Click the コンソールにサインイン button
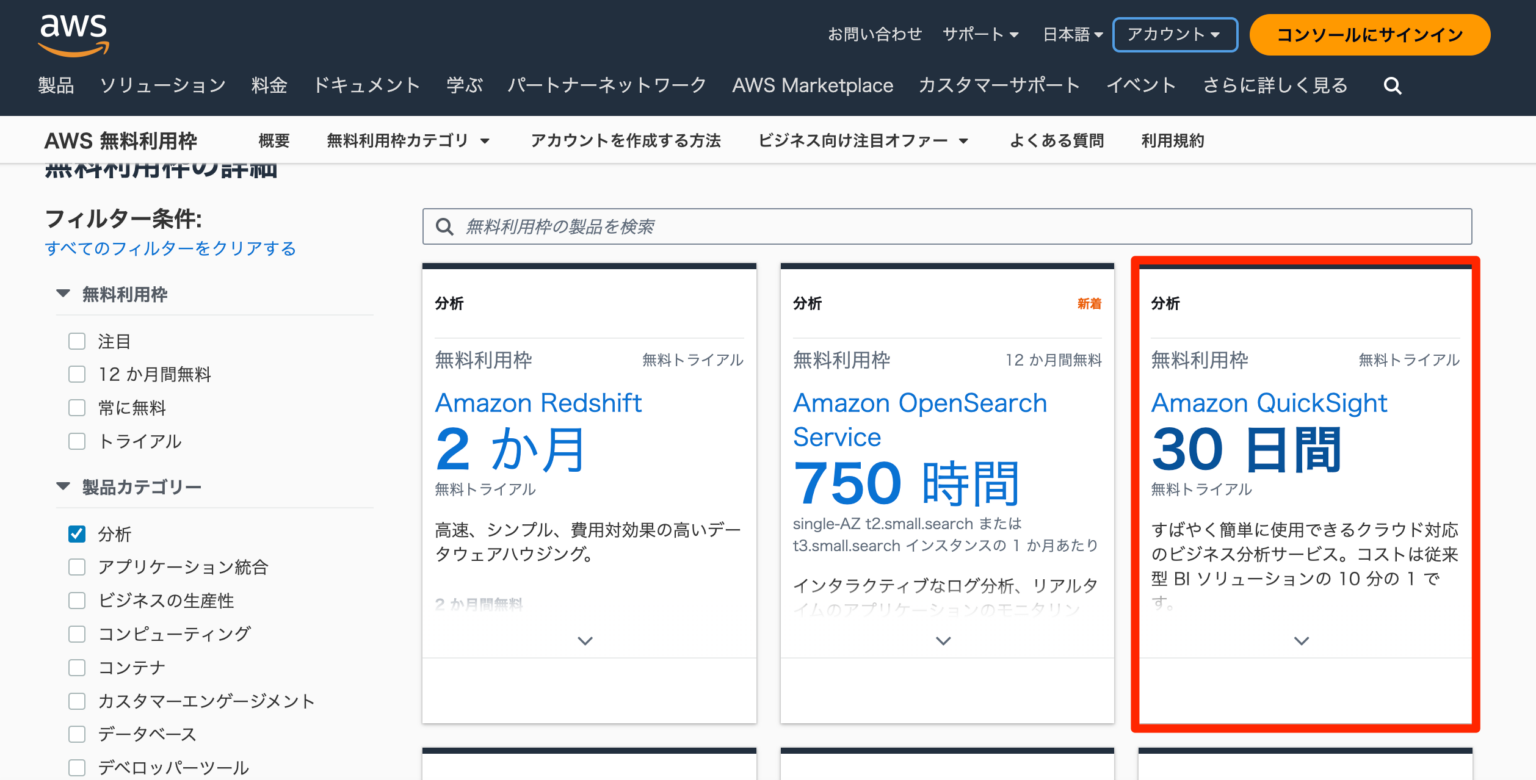This screenshot has width=1536, height=780. (1369, 34)
